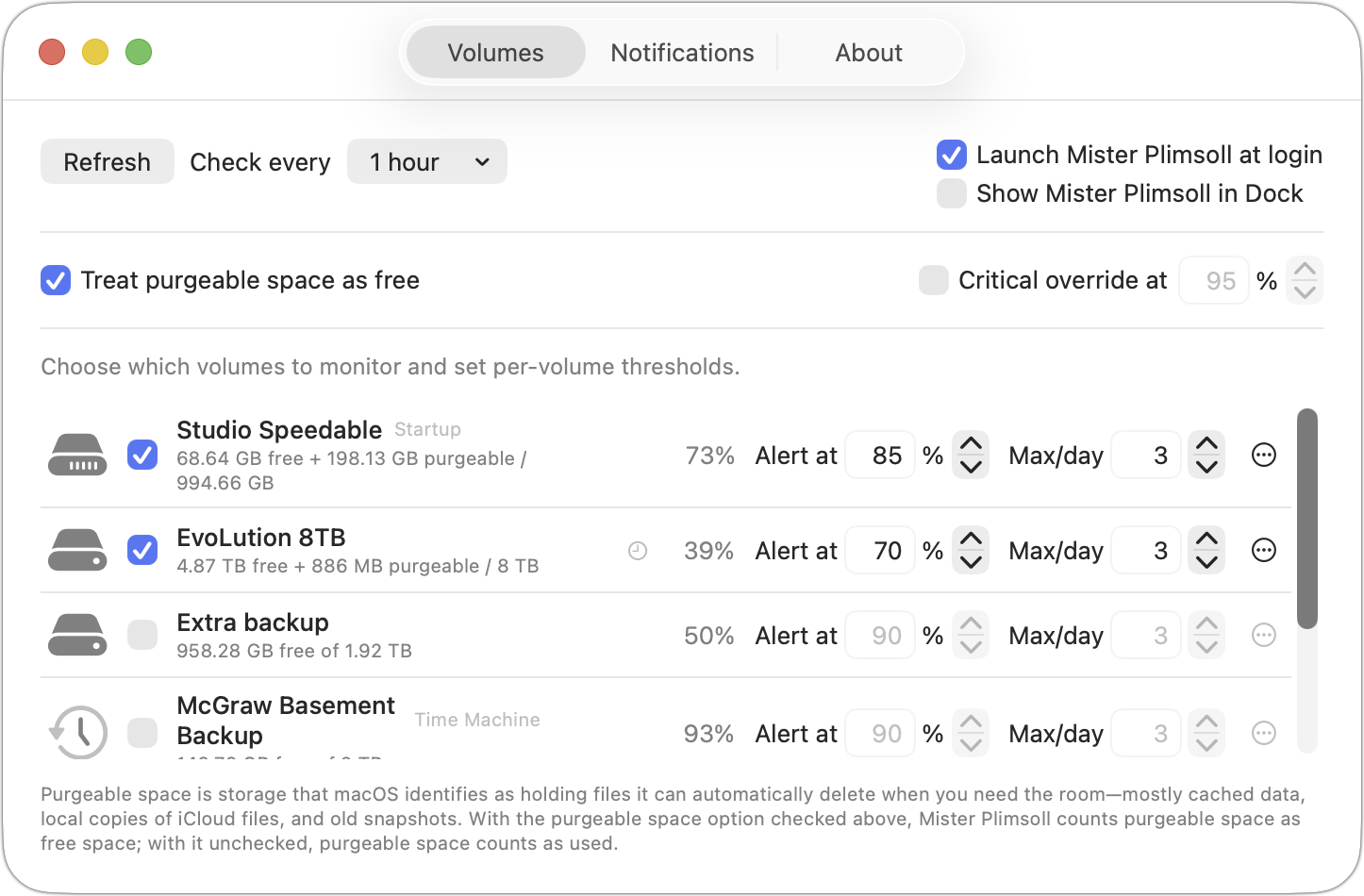This screenshot has width=1364, height=896.
Task: Enable monitoring for McGraw Basement Backup
Action: (x=142, y=733)
